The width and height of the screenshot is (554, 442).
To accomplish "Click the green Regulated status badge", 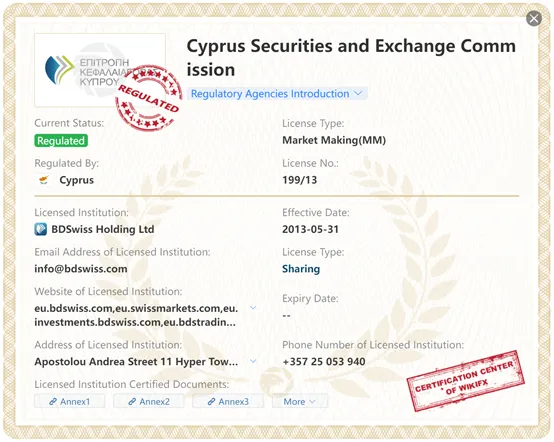I will tap(61, 141).
